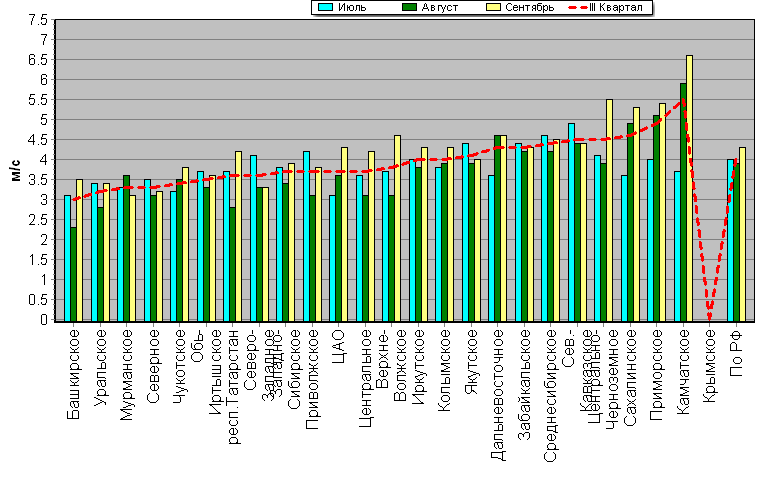Click the Среднесибирское category label
777x479 pixels.
coord(552,396)
